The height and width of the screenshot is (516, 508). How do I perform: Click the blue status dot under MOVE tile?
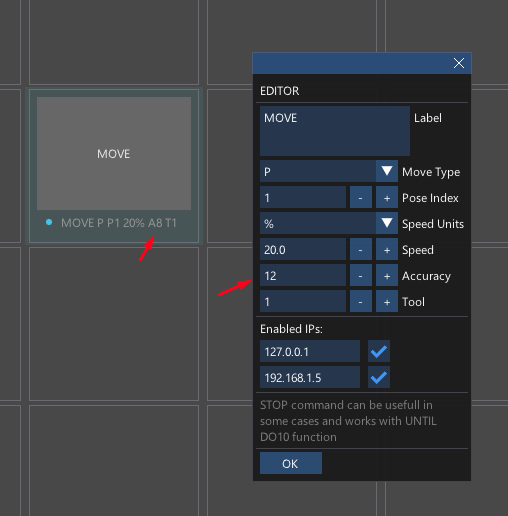coord(49,222)
